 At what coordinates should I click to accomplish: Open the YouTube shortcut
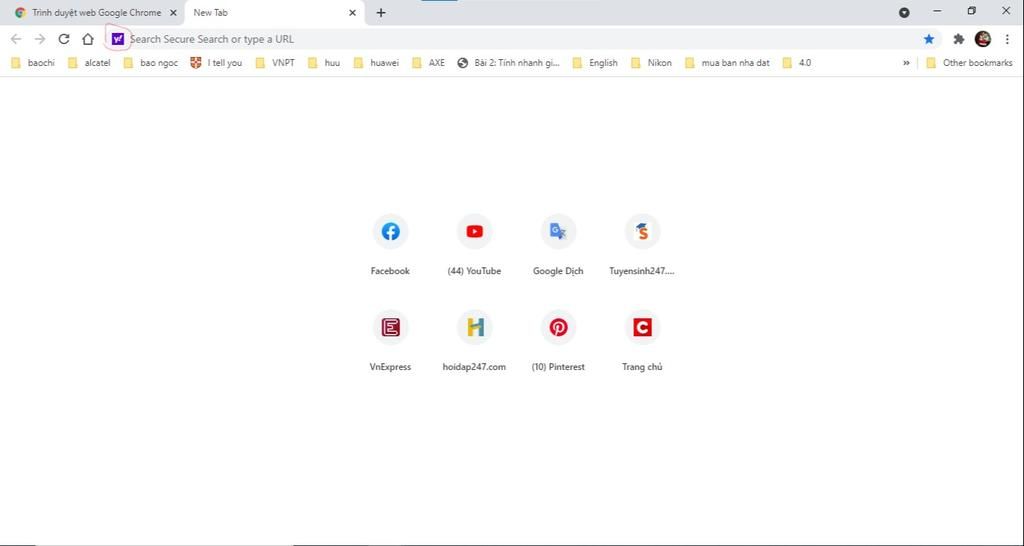474,245
